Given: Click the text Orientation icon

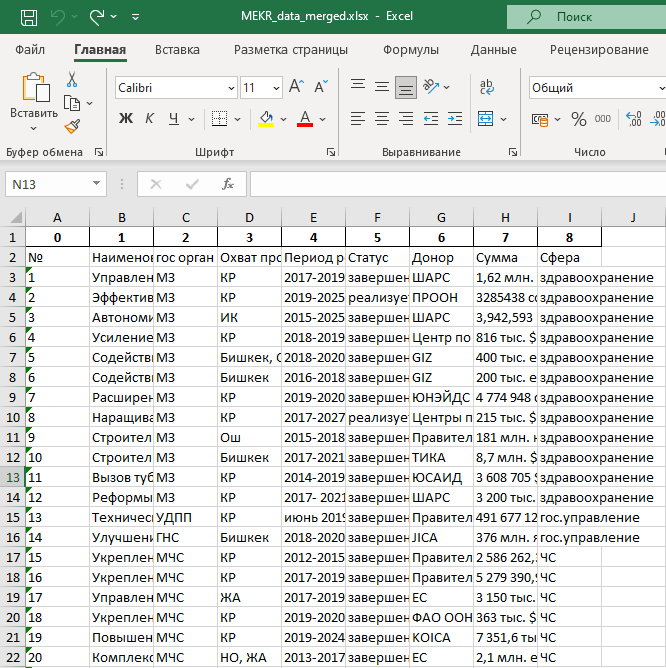Looking at the screenshot, I should [x=431, y=87].
